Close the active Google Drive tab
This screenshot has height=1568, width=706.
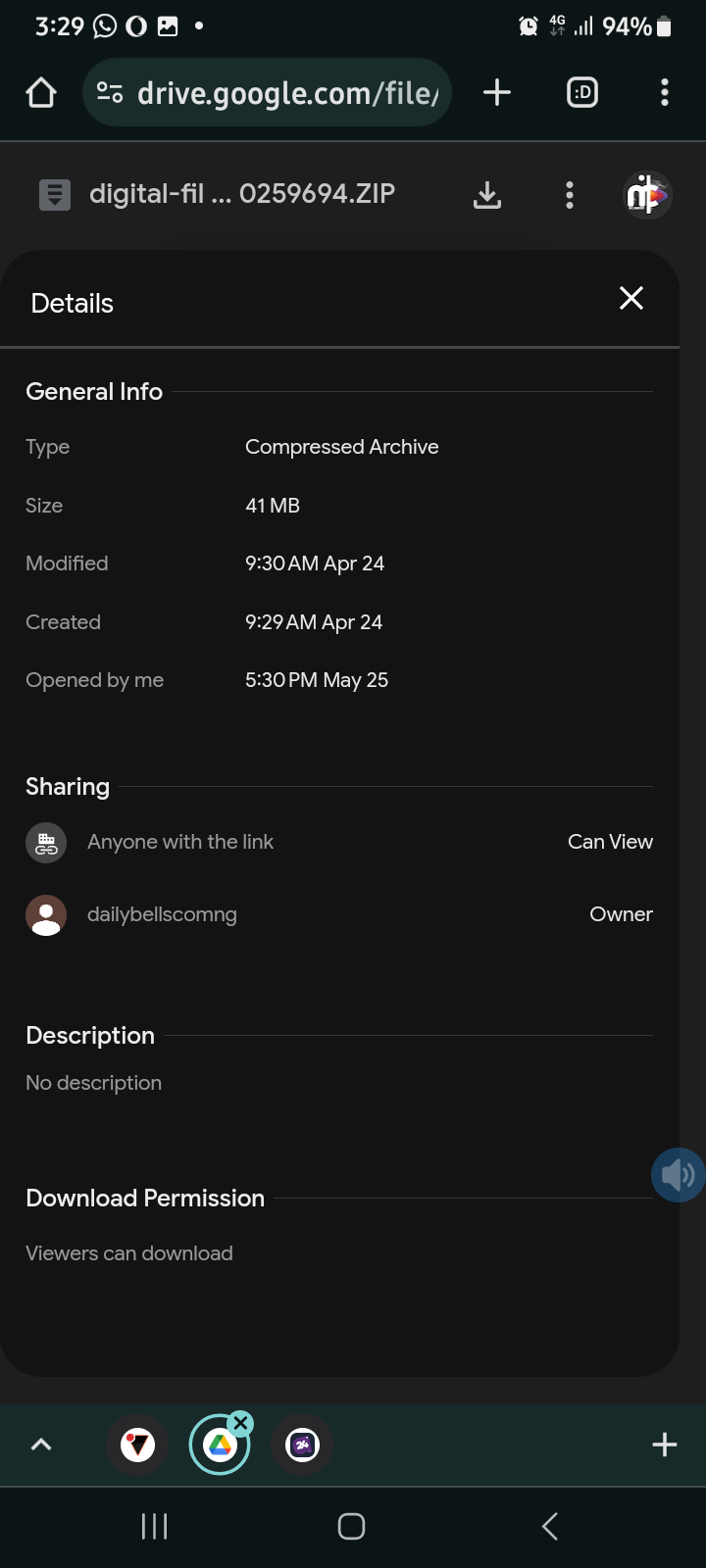(240, 1423)
